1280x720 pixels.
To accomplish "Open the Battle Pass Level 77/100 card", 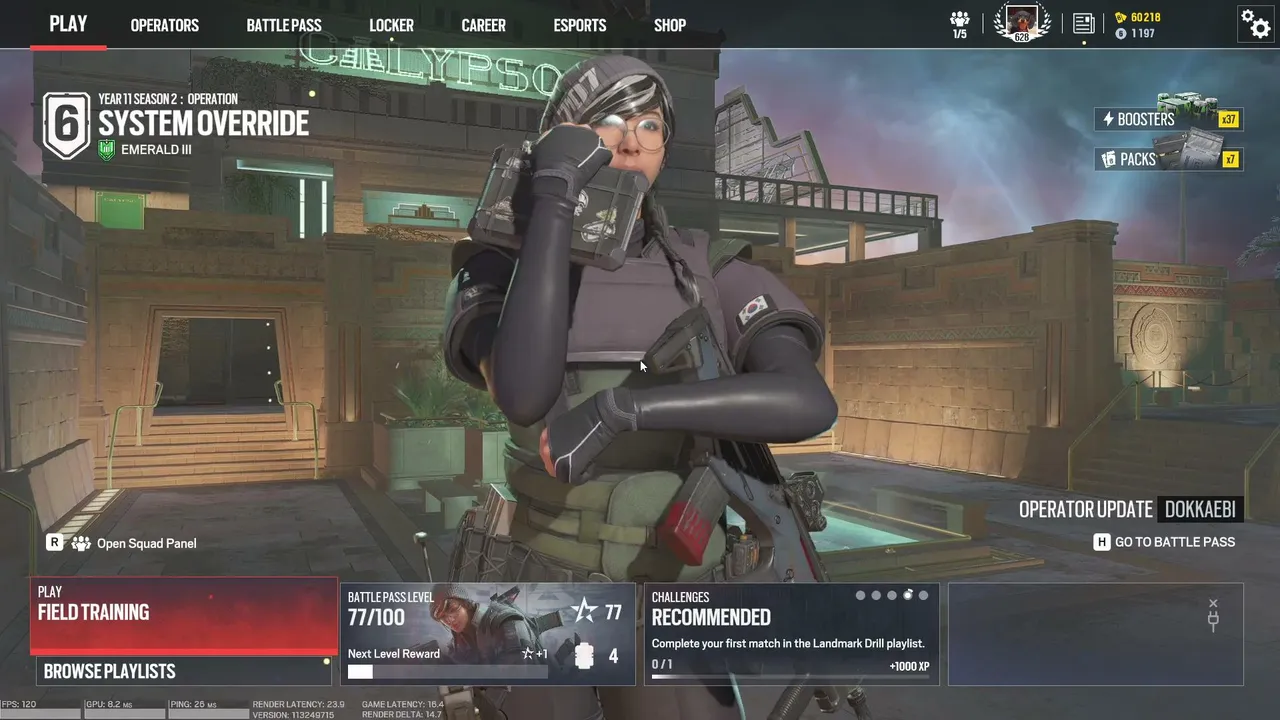I will pyautogui.click(x=488, y=634).
